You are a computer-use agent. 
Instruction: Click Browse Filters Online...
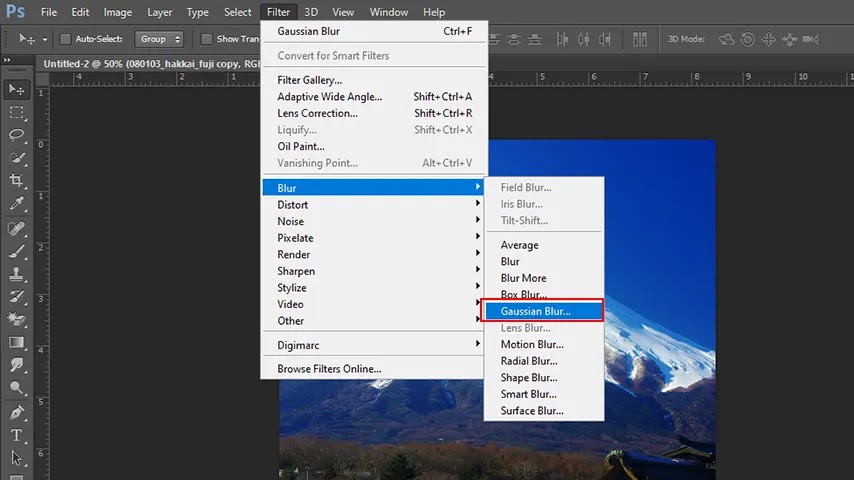point(373,369)
